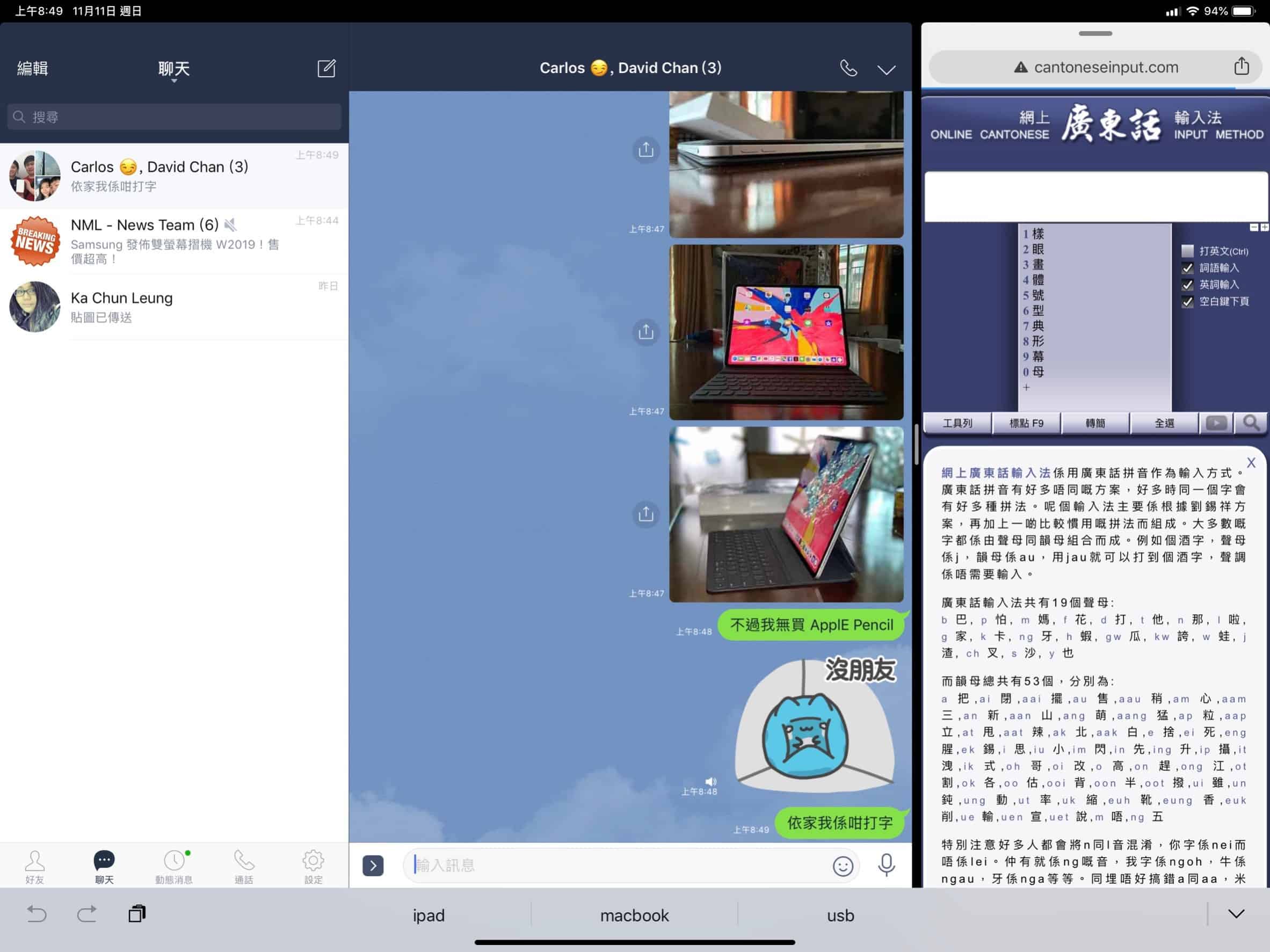This screenshot has width=1270, height=952.
Task: Select candidate 1 樣
Action: pos(1033,234)
